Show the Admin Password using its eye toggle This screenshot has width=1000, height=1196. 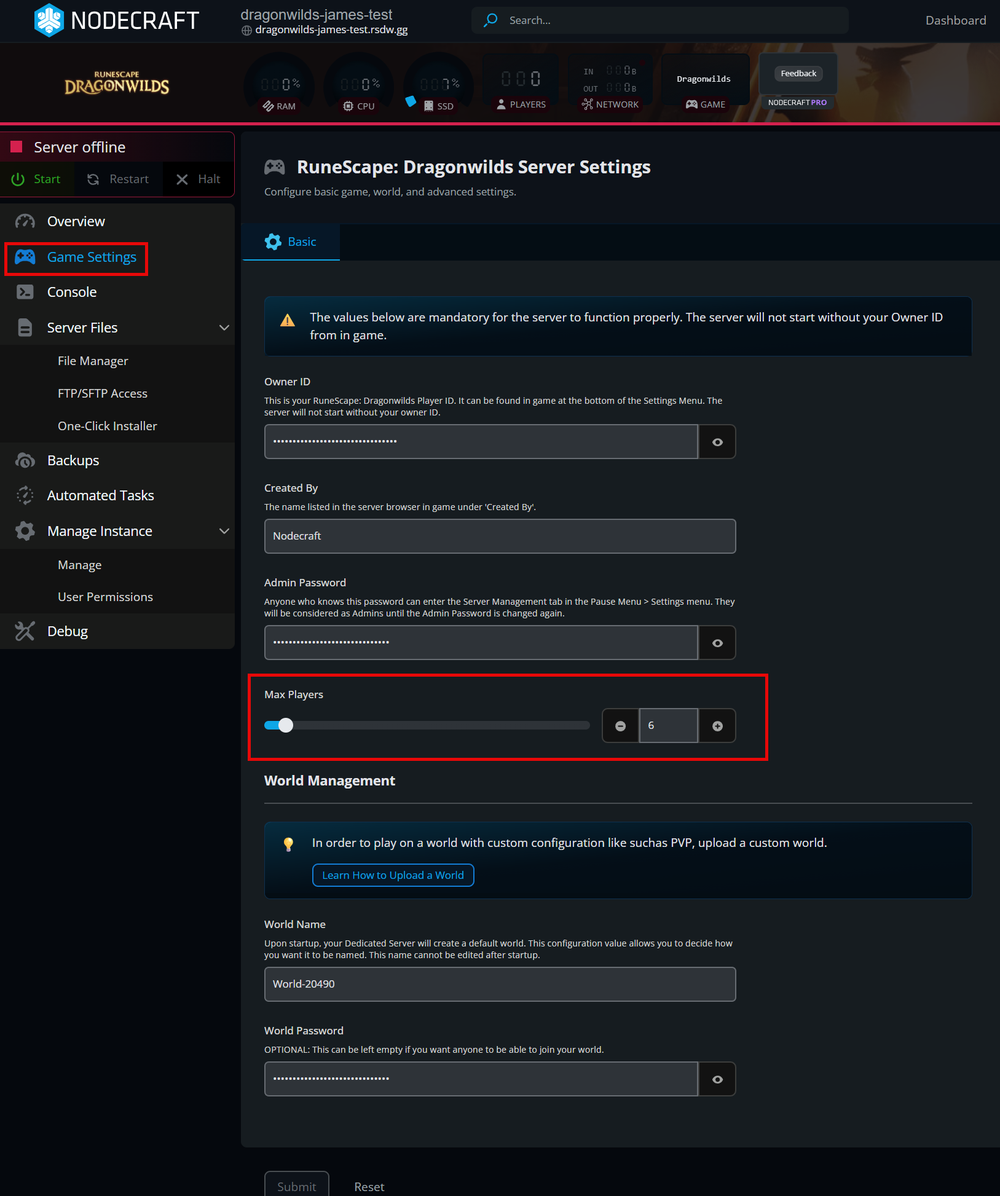click(x=717, y=642)
